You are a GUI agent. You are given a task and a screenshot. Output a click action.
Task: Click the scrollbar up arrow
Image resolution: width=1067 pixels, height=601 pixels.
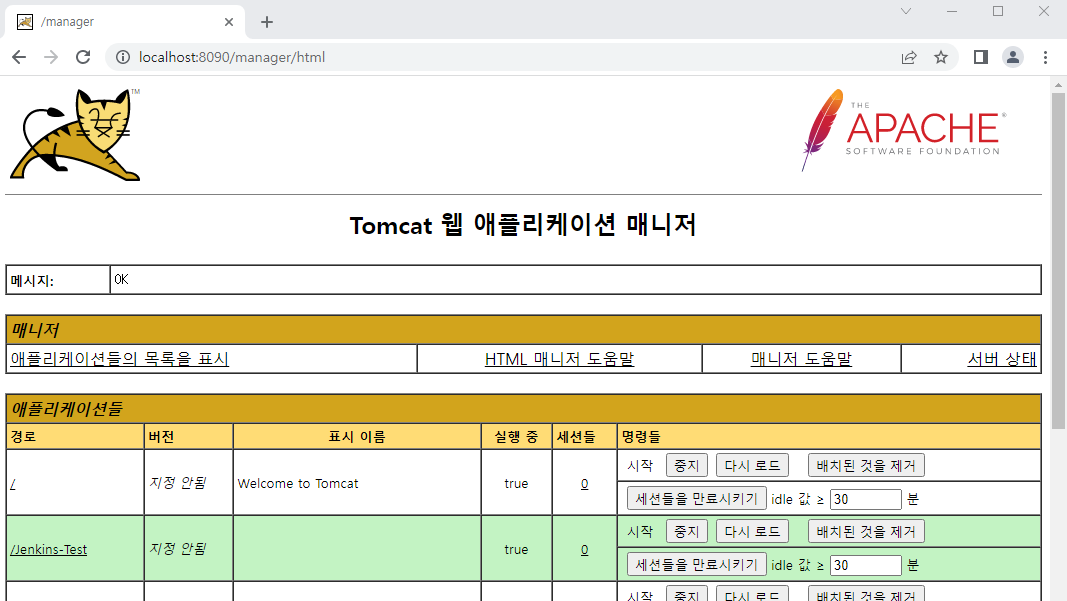point(1058,85)
